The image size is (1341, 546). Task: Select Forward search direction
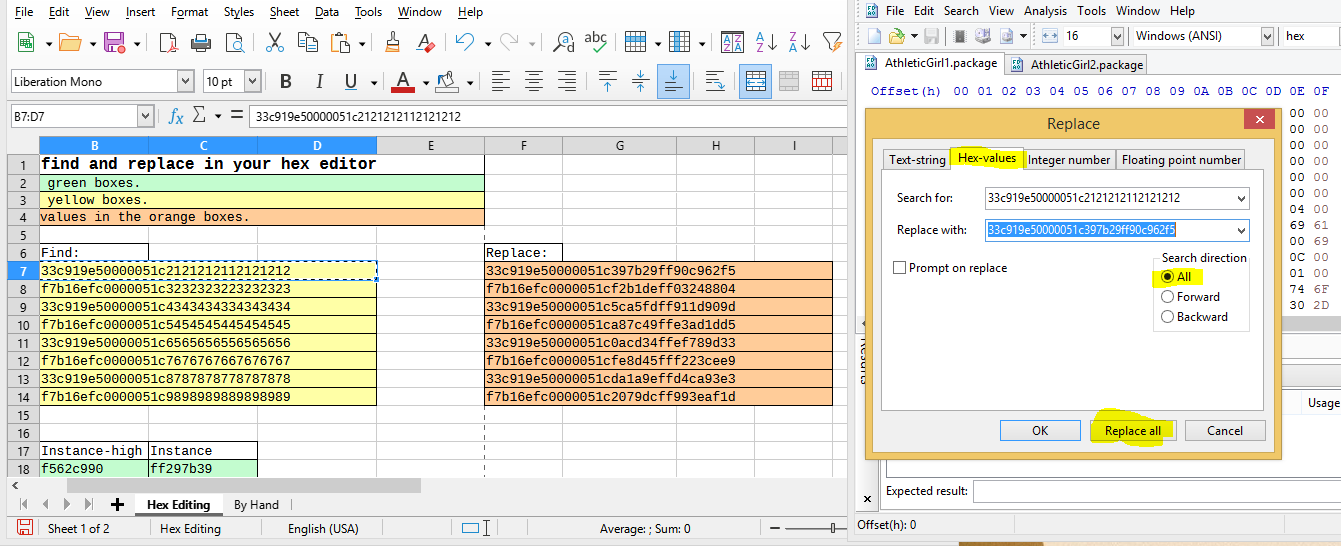(x=1167, y=297)
